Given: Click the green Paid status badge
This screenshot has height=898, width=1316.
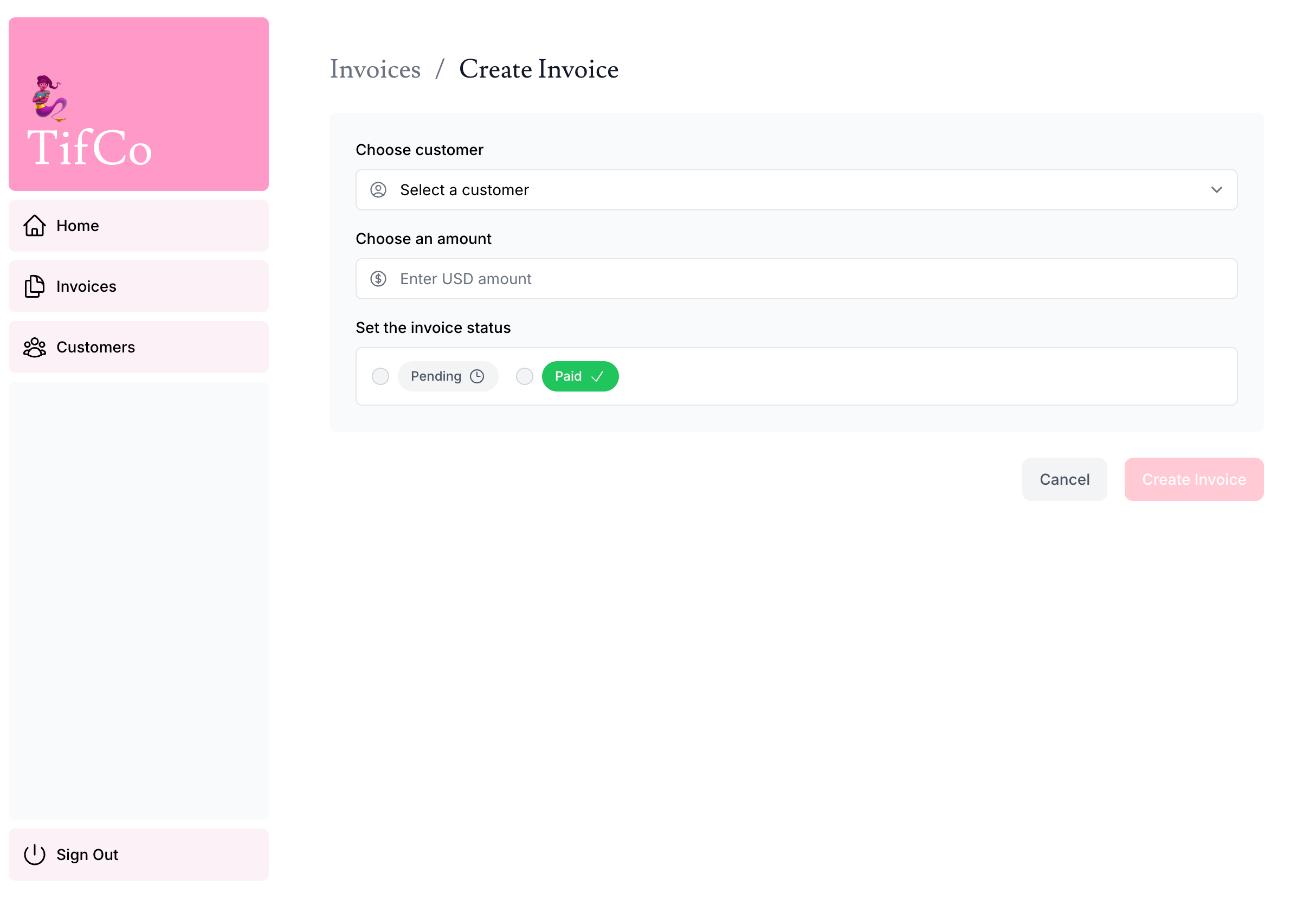Looking at the screenshot, I should tap(580, 377).
